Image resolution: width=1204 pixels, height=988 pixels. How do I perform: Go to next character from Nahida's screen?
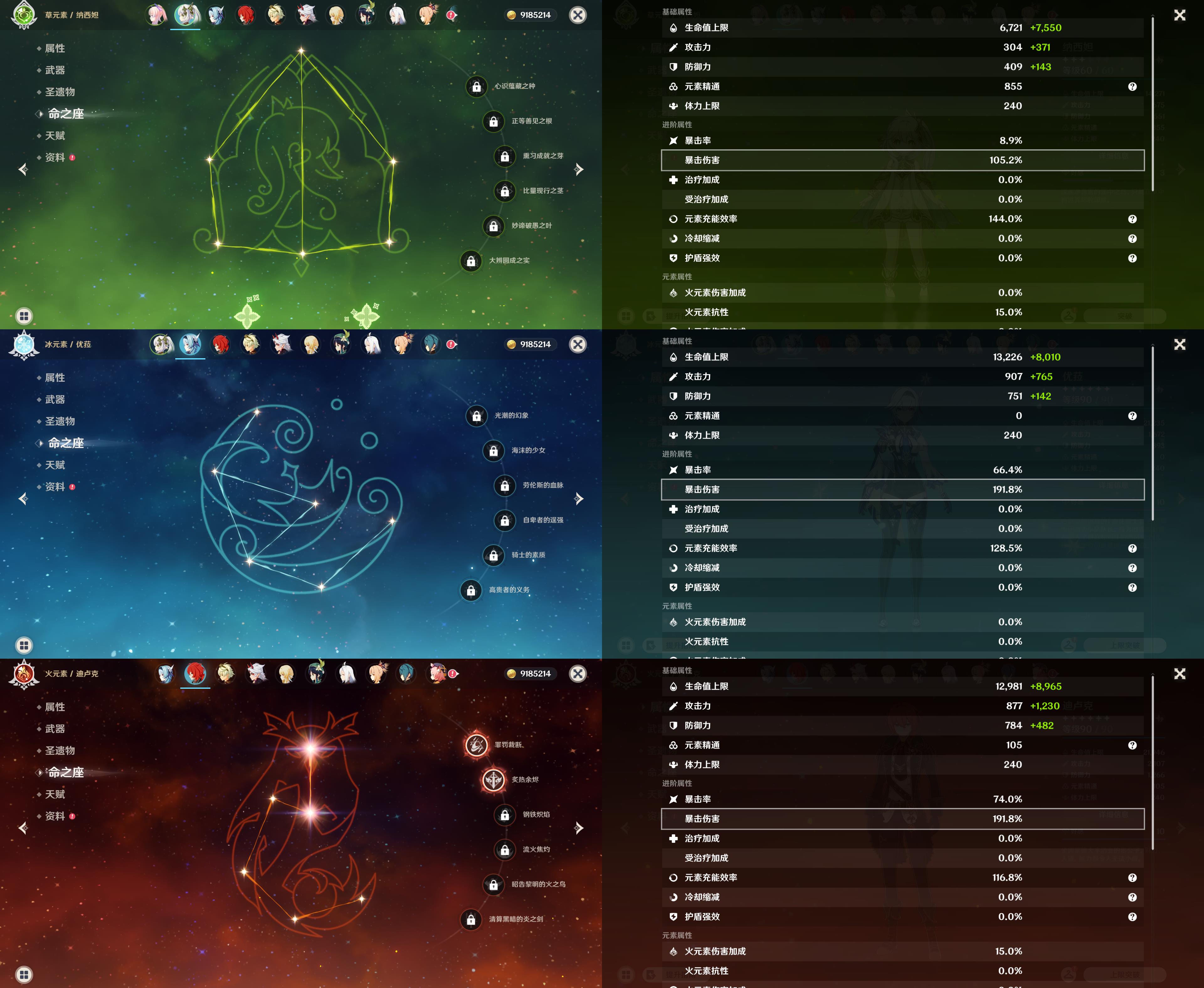pyautogui.click(x=579, y=169)
